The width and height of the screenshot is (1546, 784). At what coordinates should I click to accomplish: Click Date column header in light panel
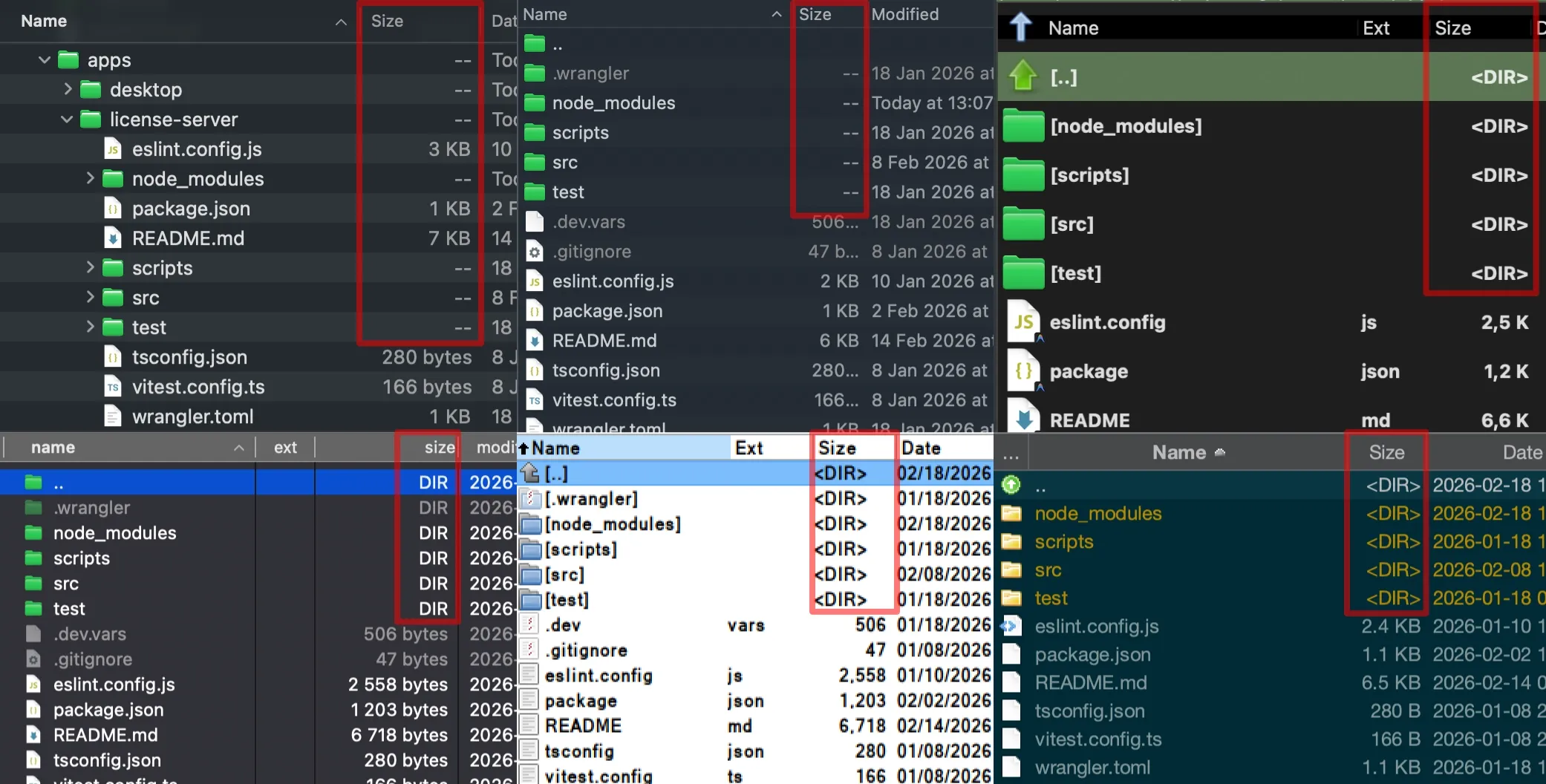tap(921, 448)
